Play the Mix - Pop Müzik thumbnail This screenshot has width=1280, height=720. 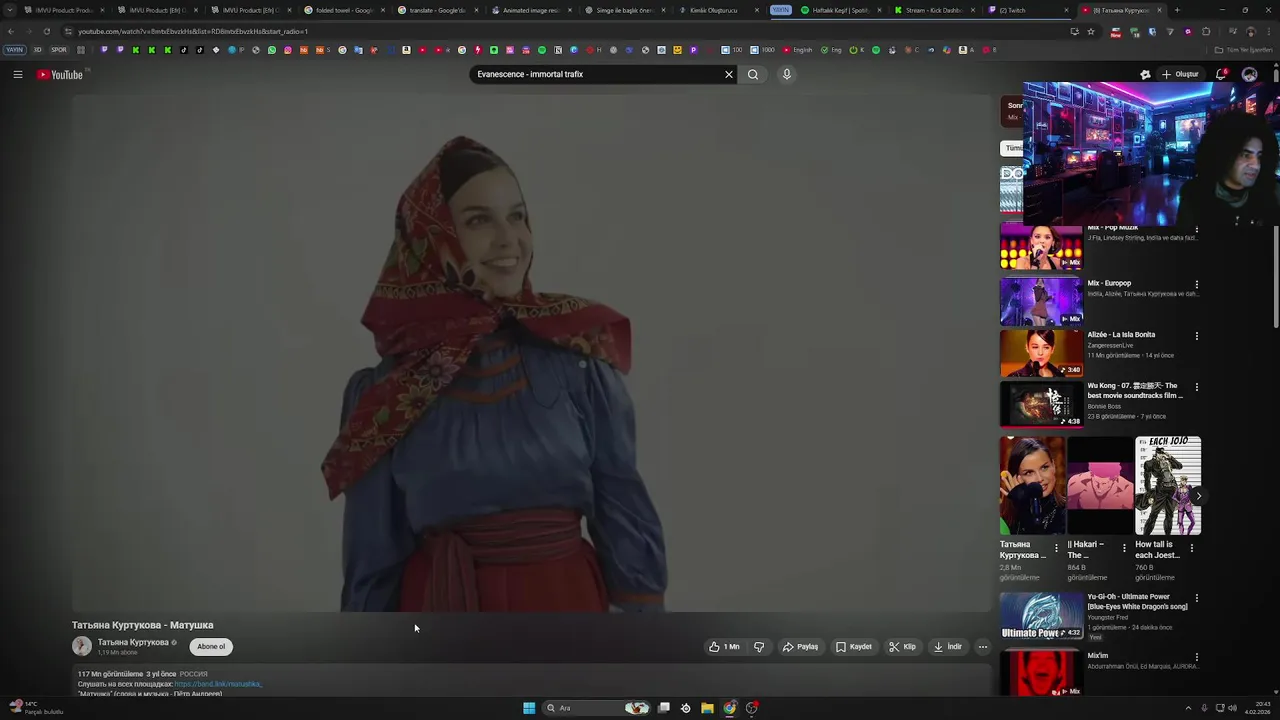[1041, 246]
